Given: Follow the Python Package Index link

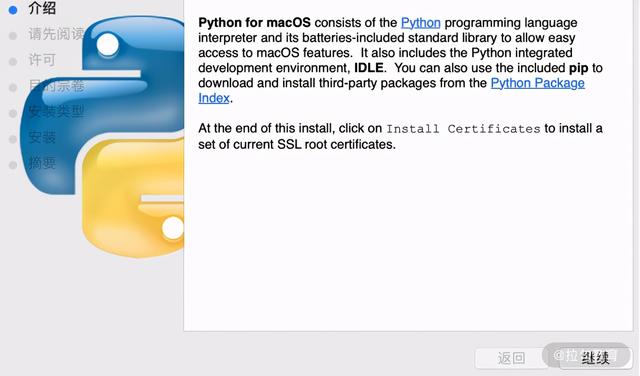Looking at the screenshot, I should (x=538, y=83).
